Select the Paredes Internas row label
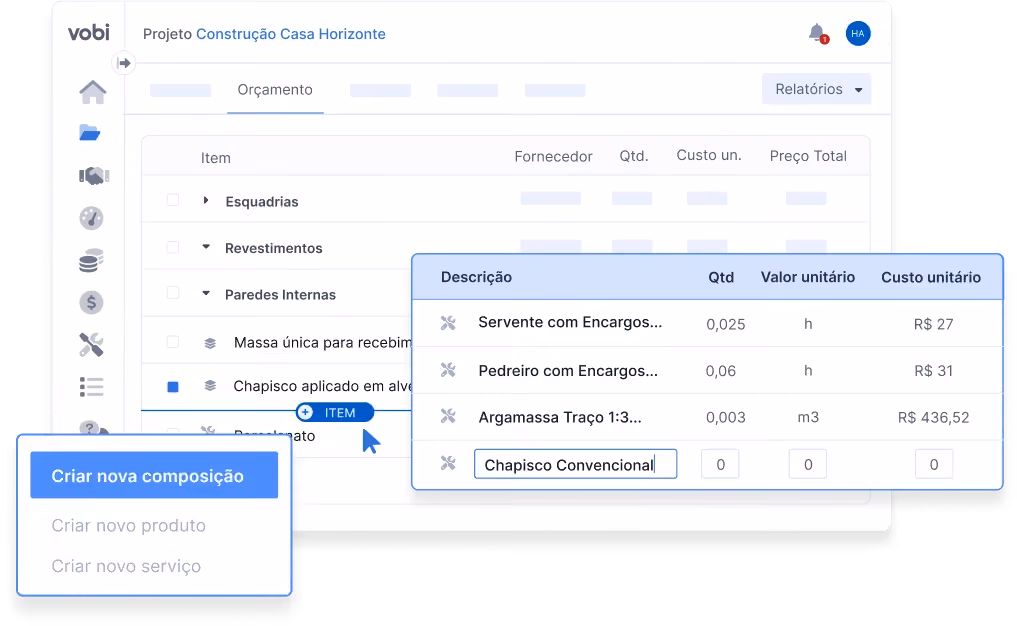Viewport: 1017px width, 626px height. (280, 295)
